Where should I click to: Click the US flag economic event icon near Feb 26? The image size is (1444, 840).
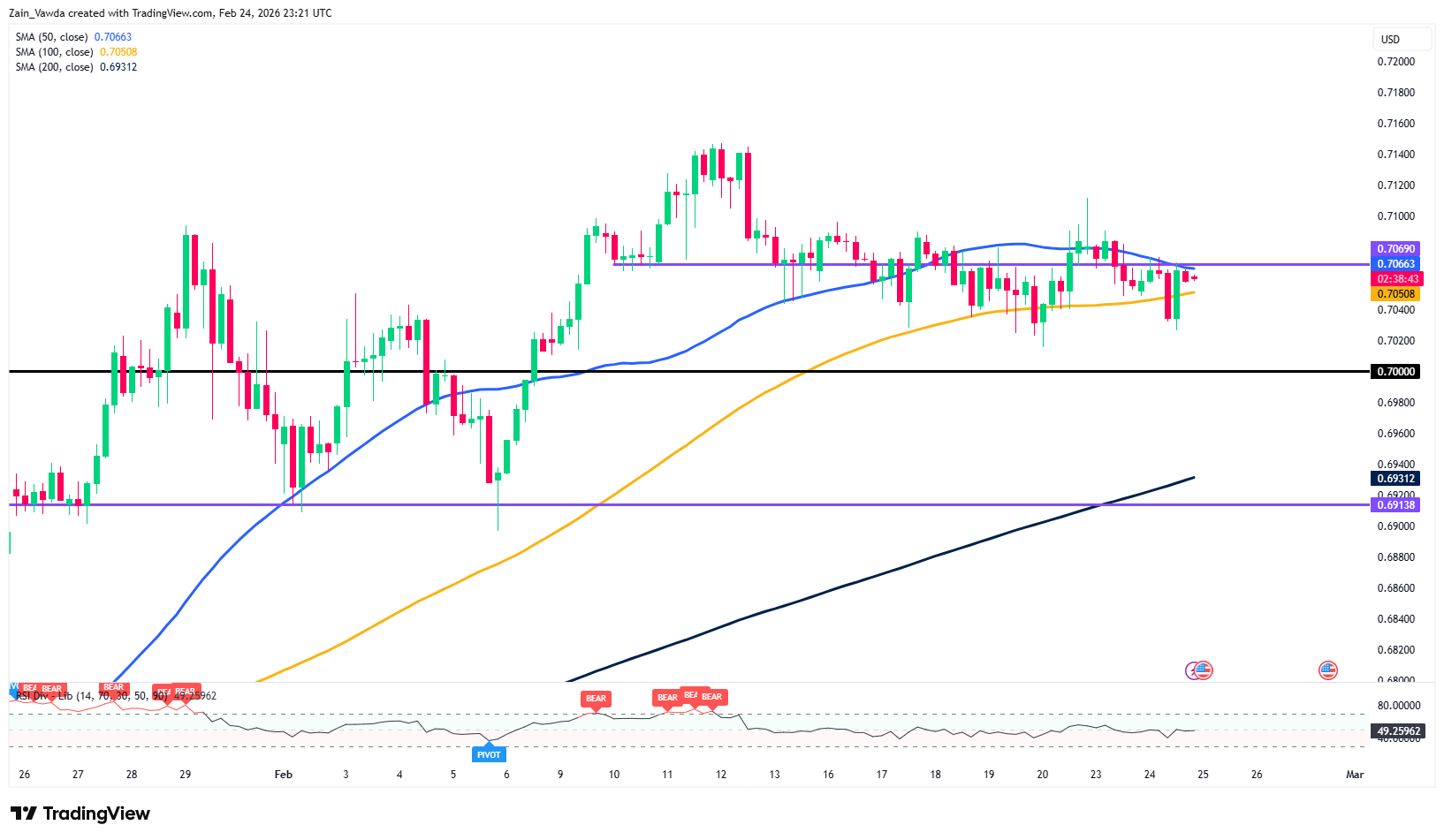1328,670
